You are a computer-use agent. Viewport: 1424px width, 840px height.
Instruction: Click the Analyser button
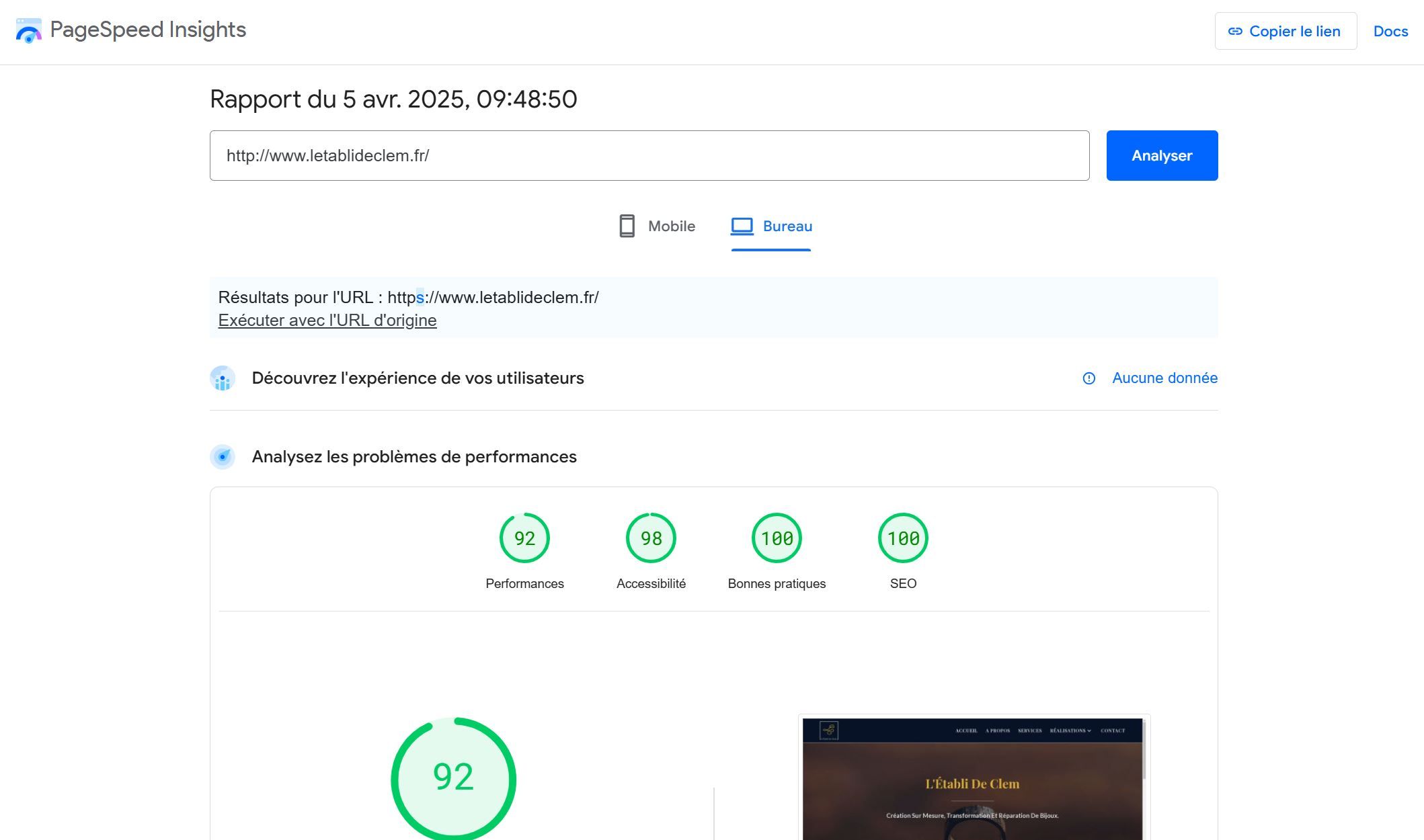pyautogui.click(x=1162, y=155)
